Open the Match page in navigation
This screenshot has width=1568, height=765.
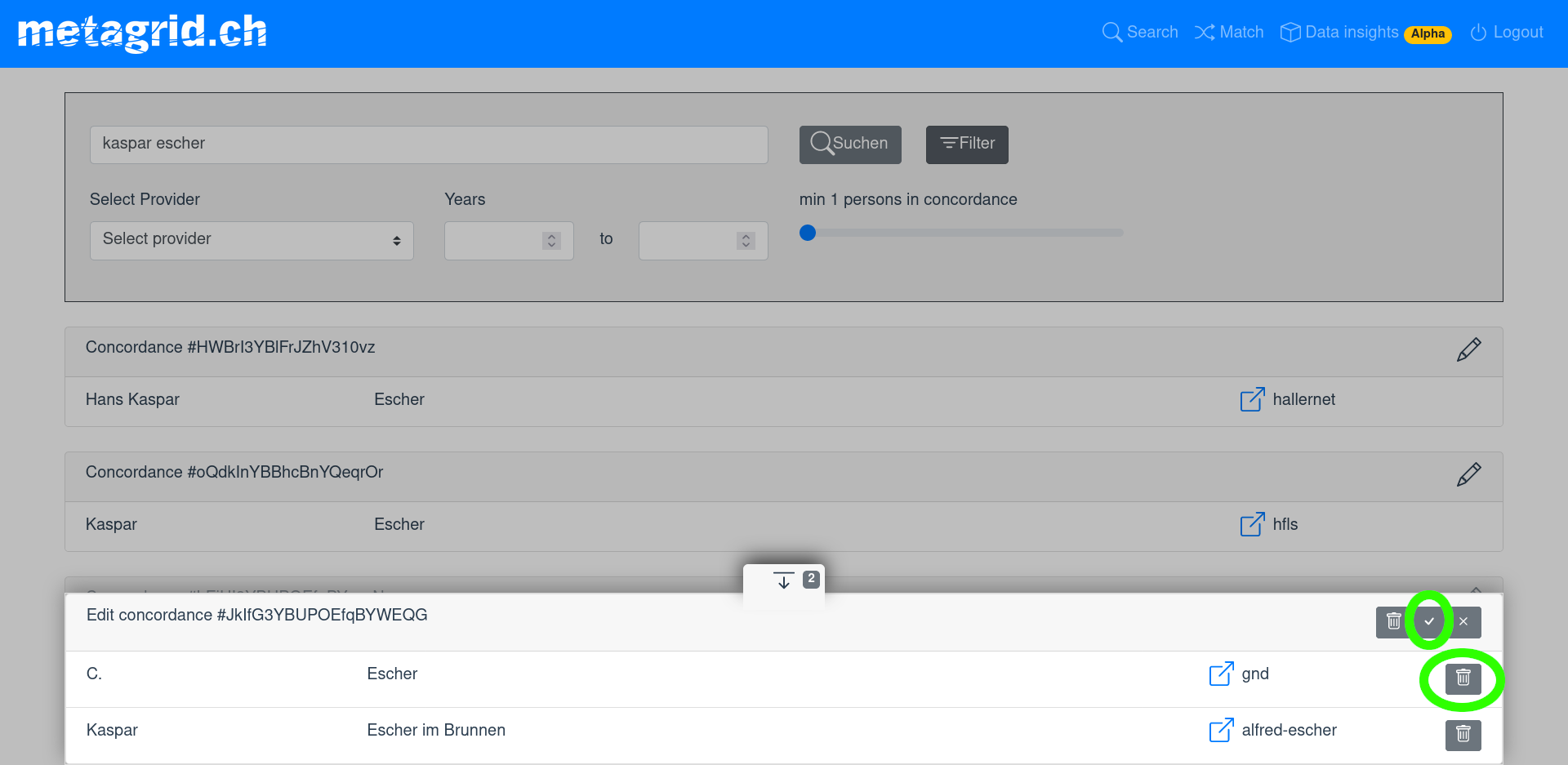1229,33
